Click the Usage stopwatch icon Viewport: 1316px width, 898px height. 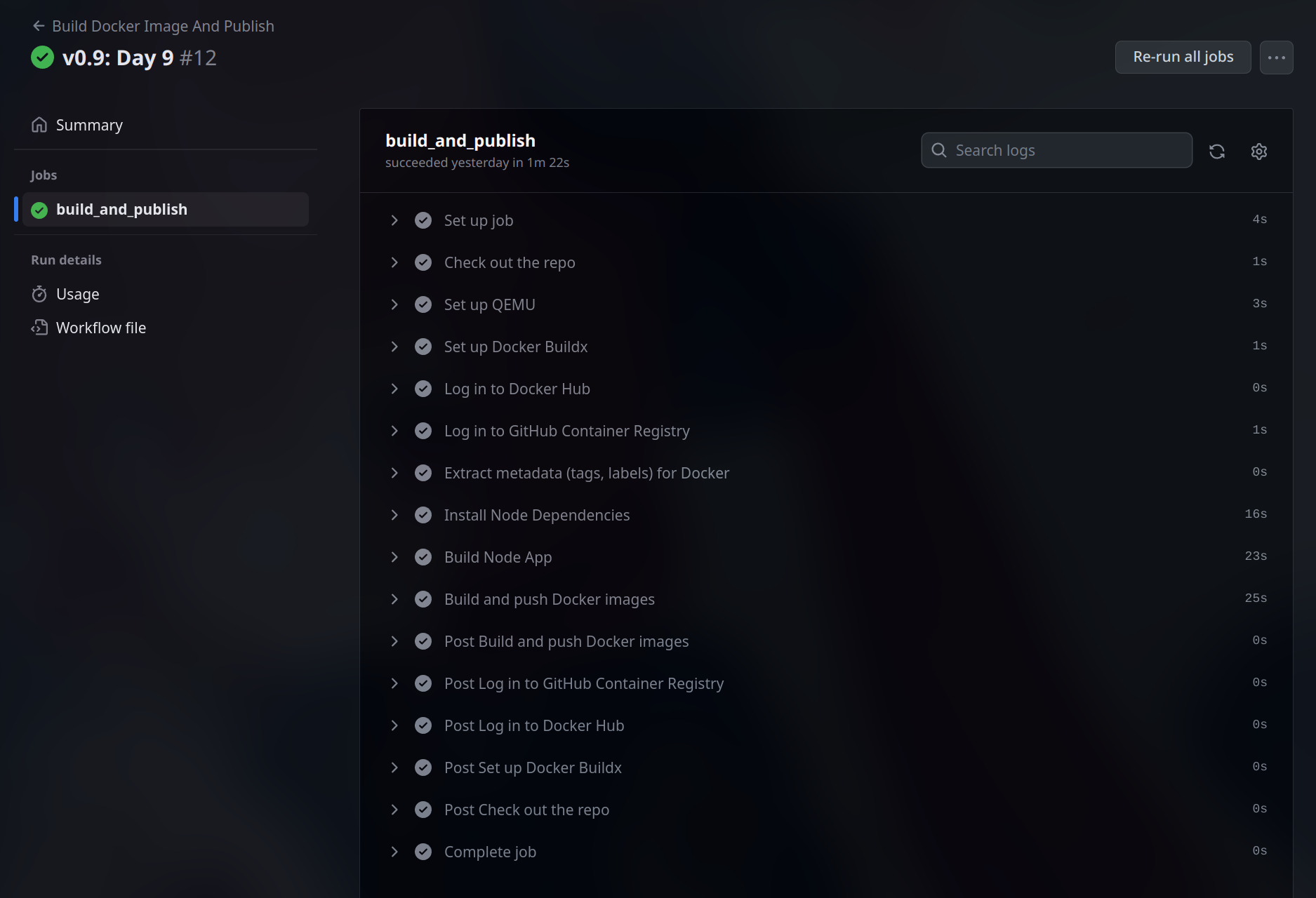(39, 294)
